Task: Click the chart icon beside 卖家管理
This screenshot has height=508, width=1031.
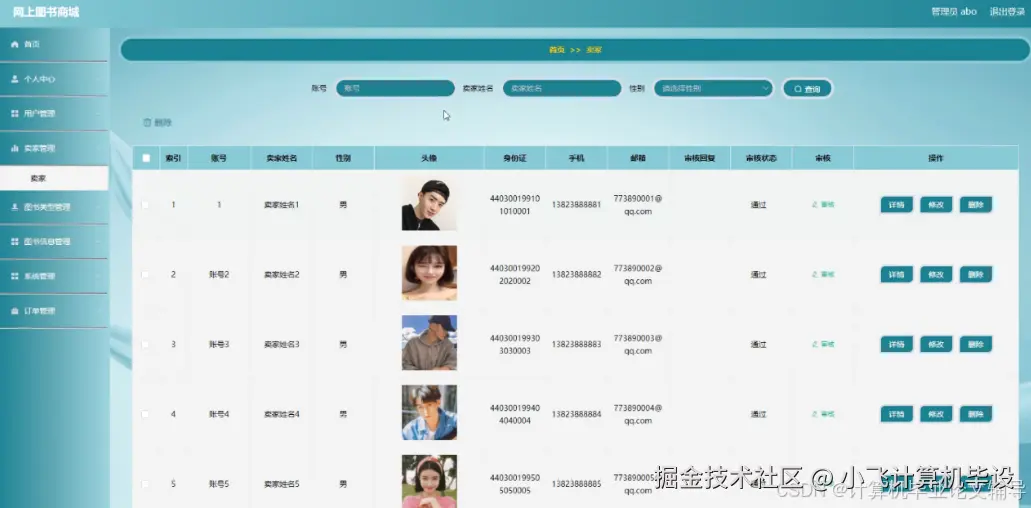Action: tap(14, 149)
